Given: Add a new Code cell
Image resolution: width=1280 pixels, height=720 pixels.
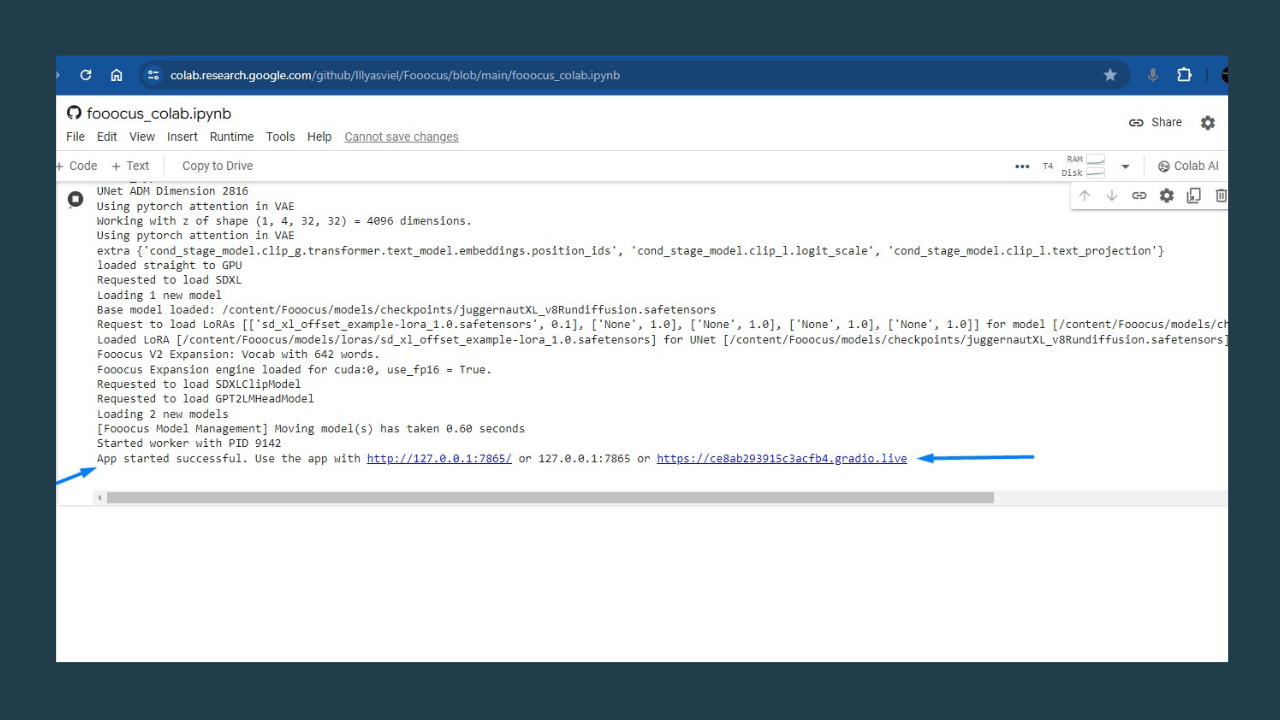Looking at the screenshot, I should (78, 166).
